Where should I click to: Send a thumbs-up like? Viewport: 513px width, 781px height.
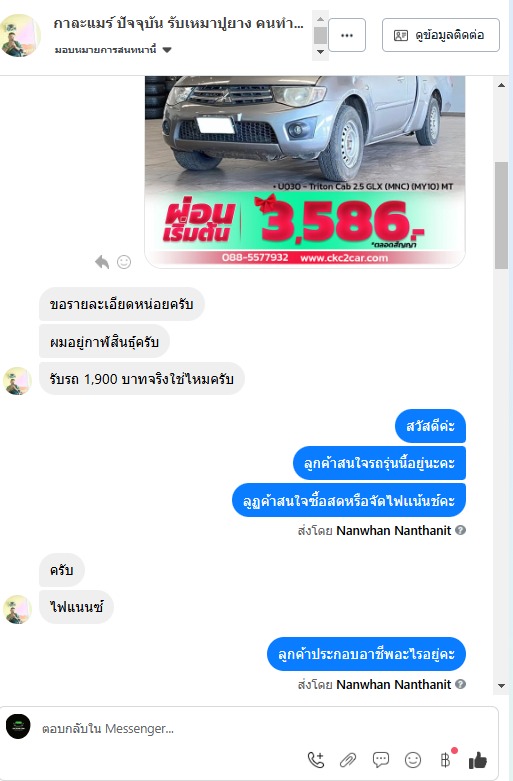(x=478, y=760)
